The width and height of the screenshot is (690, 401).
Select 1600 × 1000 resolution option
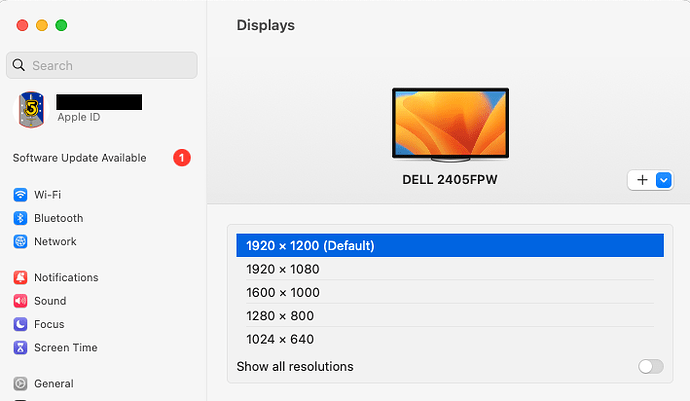pyautogui.click(x=450, y=292)
